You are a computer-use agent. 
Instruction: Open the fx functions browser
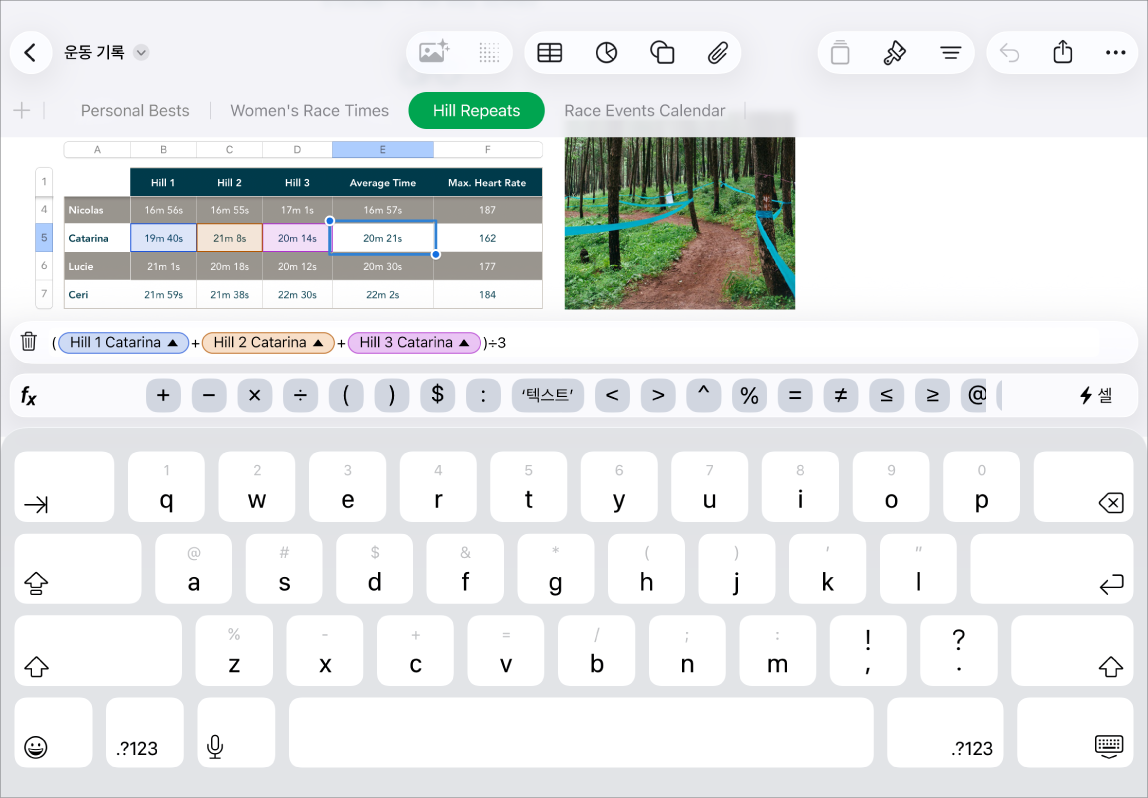click(x=29, y=396)
